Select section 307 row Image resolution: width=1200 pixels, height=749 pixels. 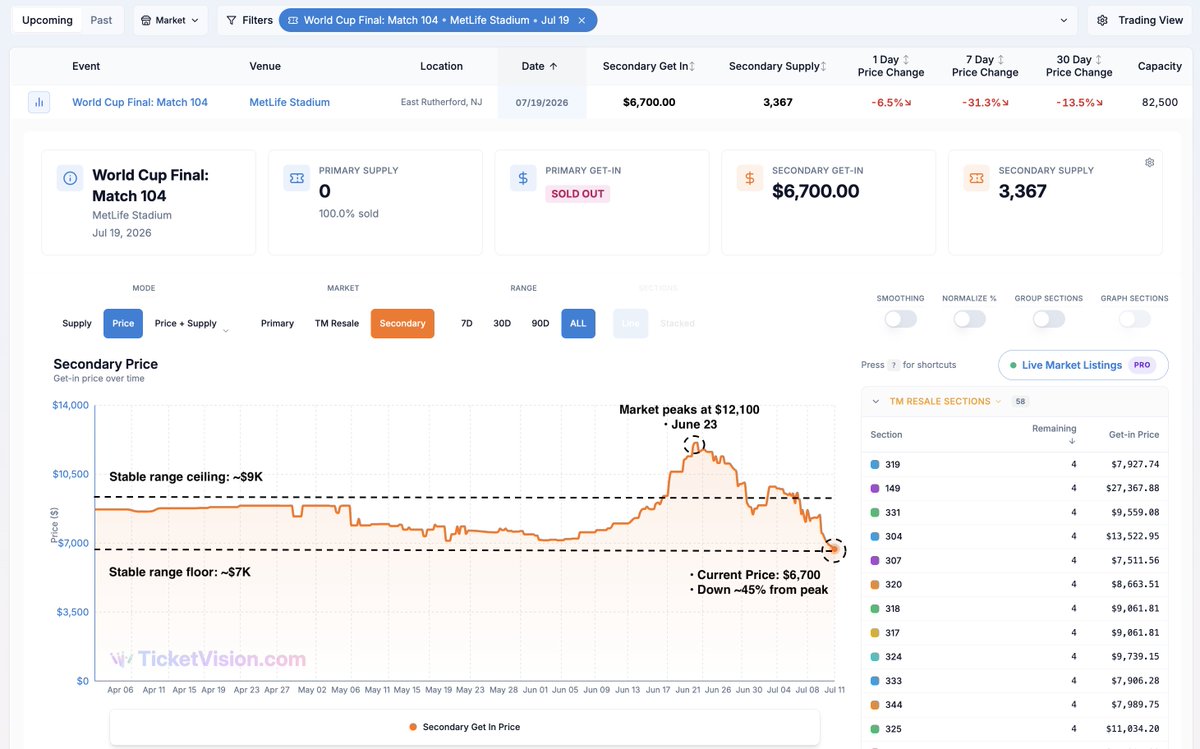1015,561
